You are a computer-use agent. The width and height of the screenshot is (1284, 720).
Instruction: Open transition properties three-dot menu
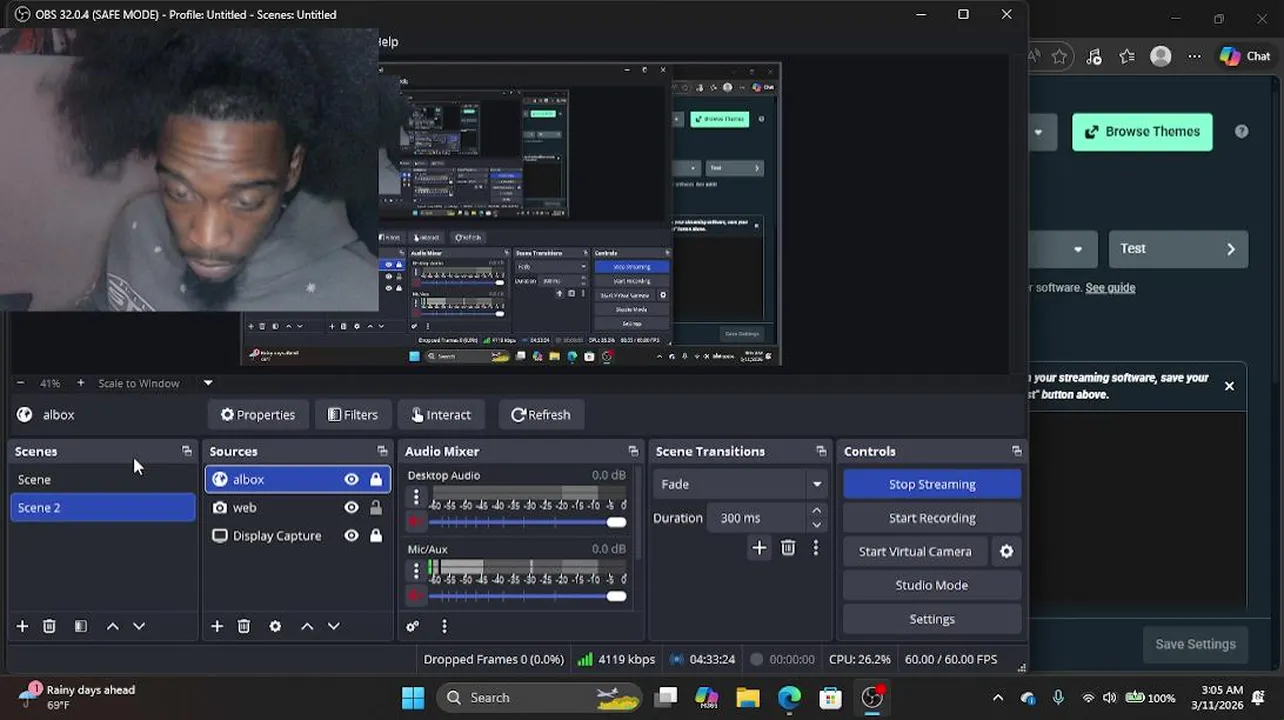816,547
